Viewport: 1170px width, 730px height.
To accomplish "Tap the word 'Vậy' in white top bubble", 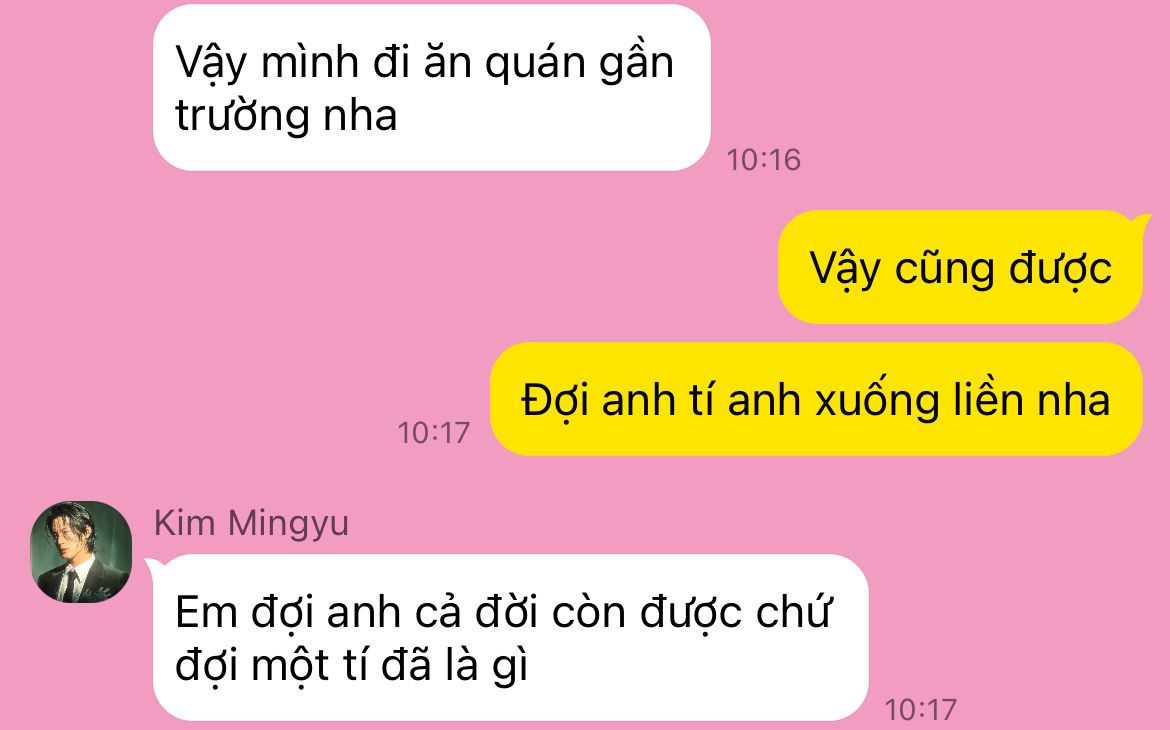I will [x=210, y=63].
